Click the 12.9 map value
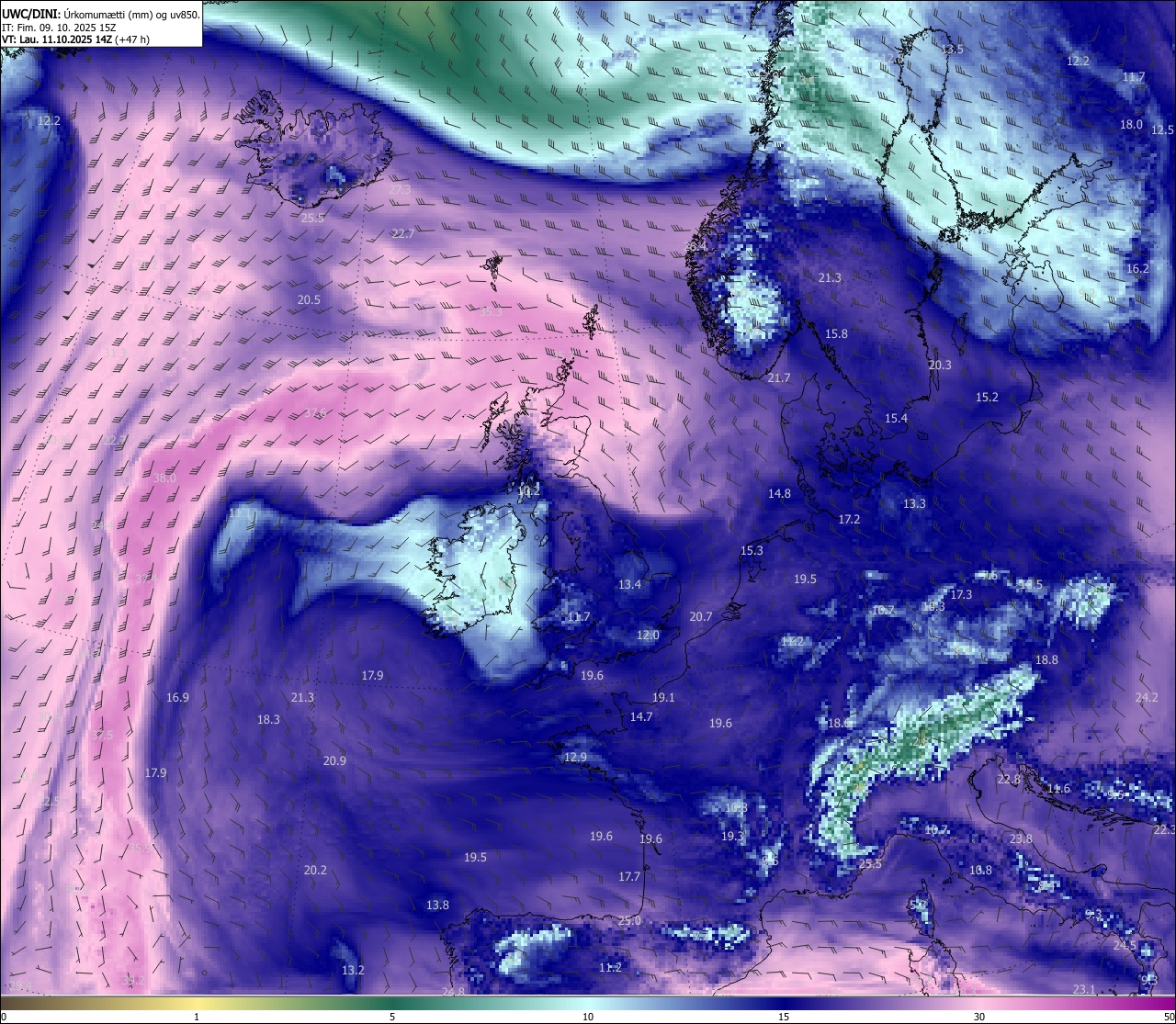This screenshot has width=1176, height=1024. pyautogui.click(x=575, y=758)
